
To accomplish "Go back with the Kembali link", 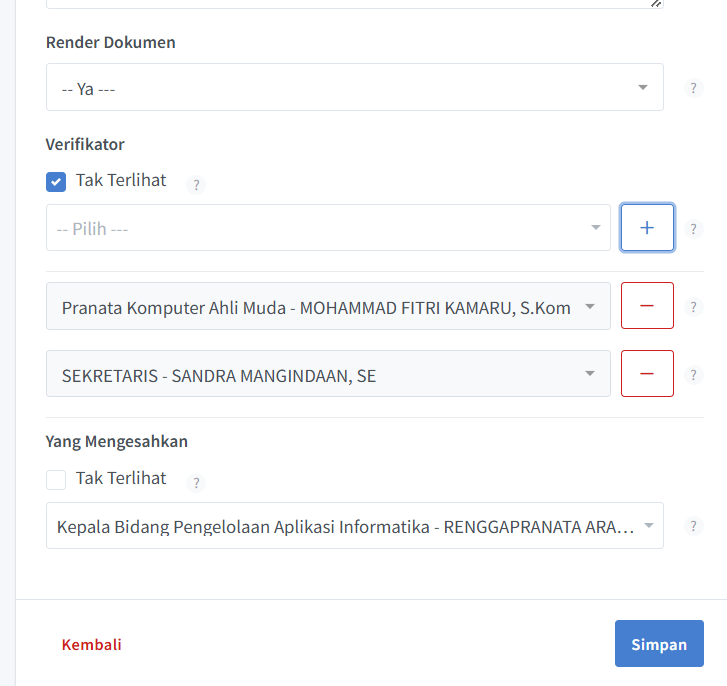I will tap(92, 645).
